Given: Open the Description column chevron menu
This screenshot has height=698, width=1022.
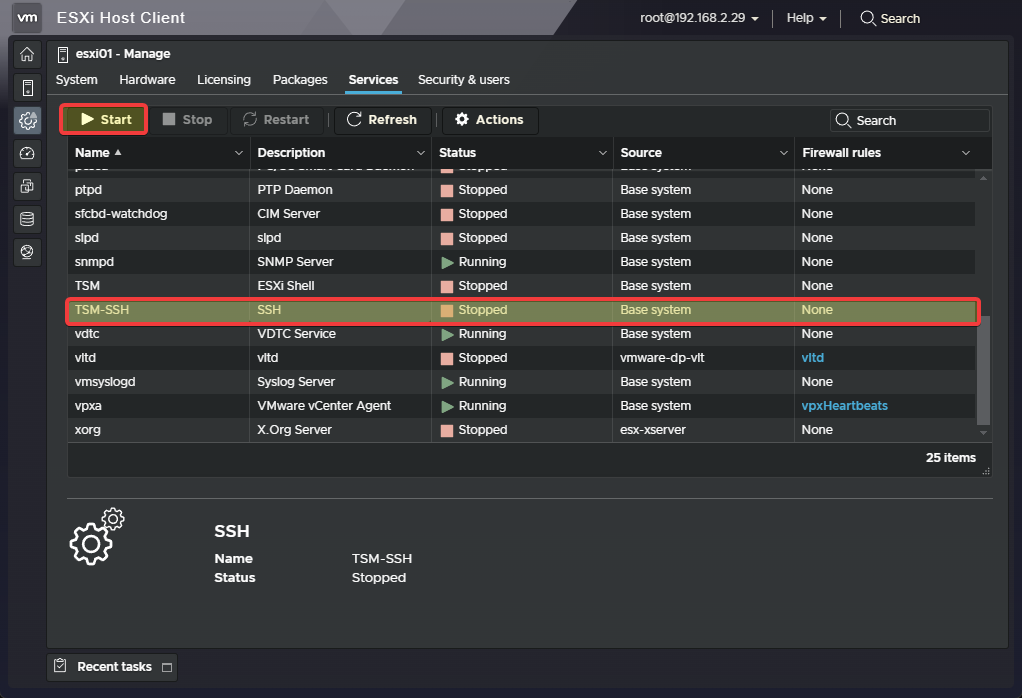Looking at the screenshot, I should pyautogui.click(x=420, y=153).
